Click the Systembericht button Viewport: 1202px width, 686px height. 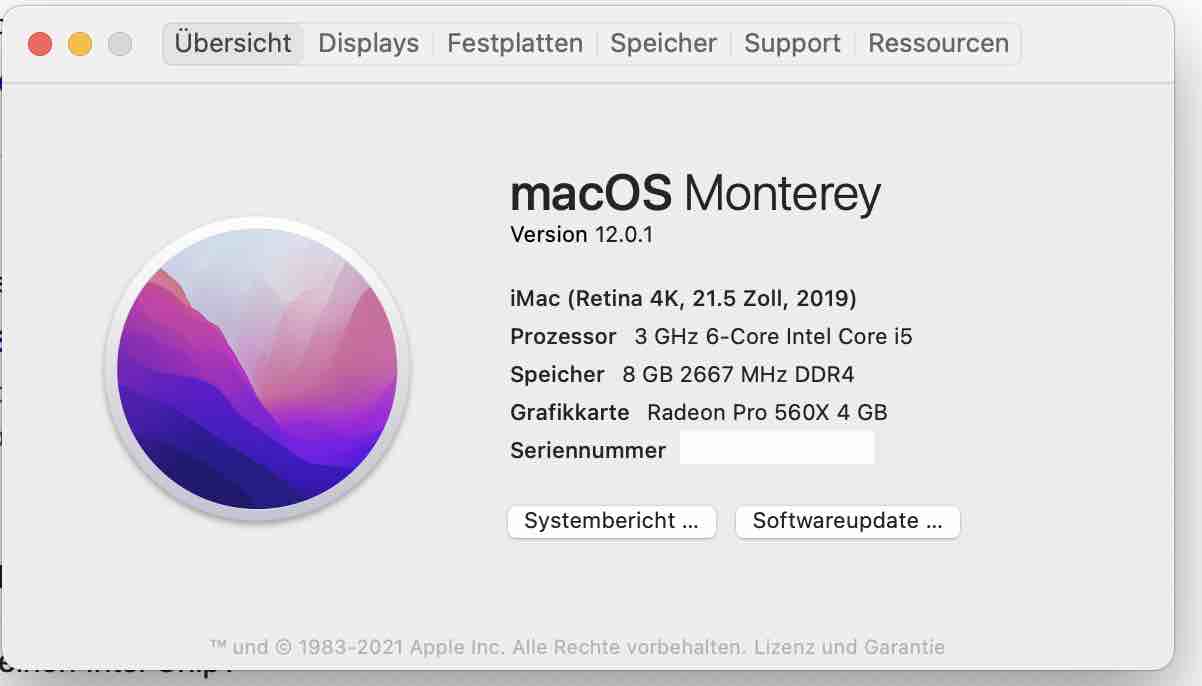tap(611, 521)
